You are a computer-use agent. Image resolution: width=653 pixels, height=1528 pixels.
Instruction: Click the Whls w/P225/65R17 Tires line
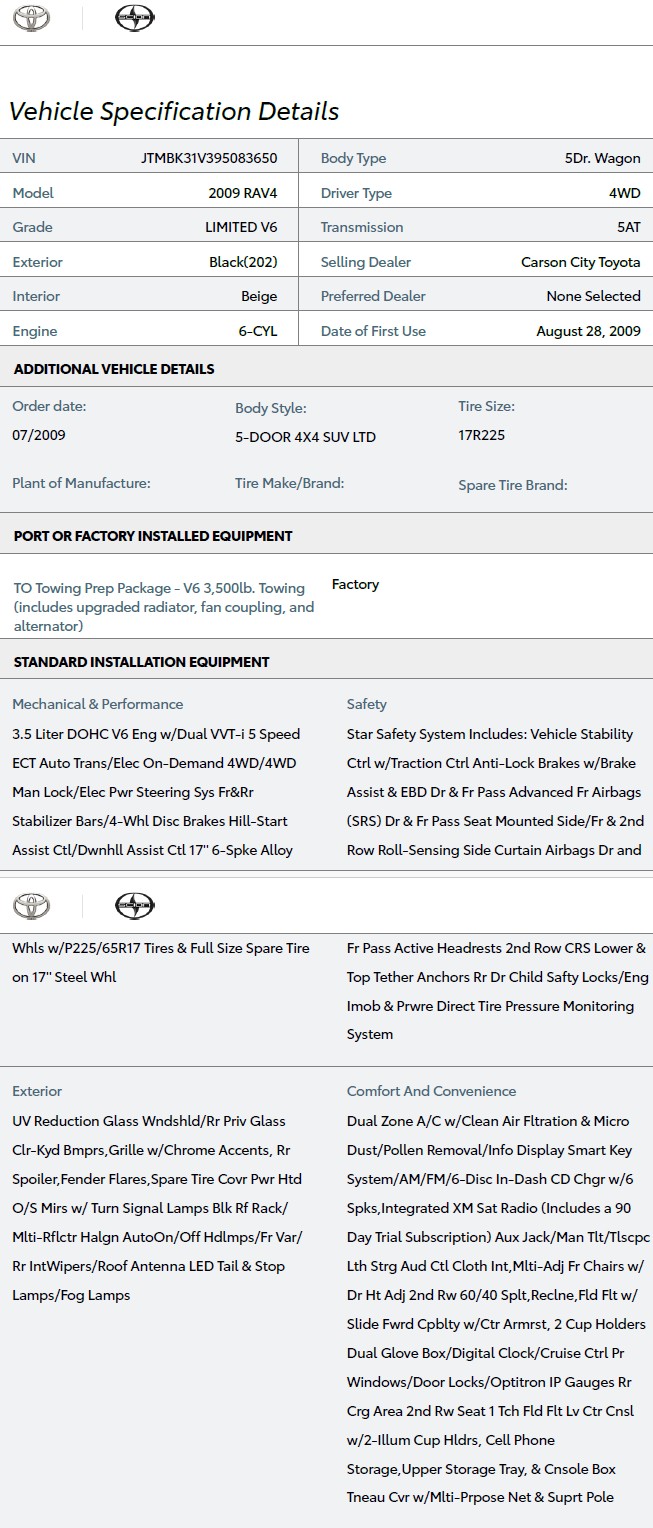(x=161, y=948)
